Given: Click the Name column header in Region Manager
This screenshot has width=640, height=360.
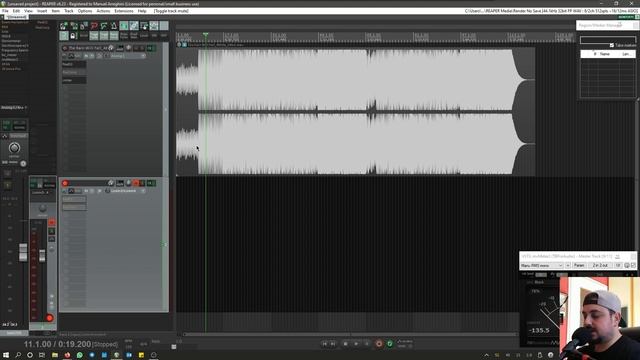Looking at the screenshot, I should [x=604, y=54].
